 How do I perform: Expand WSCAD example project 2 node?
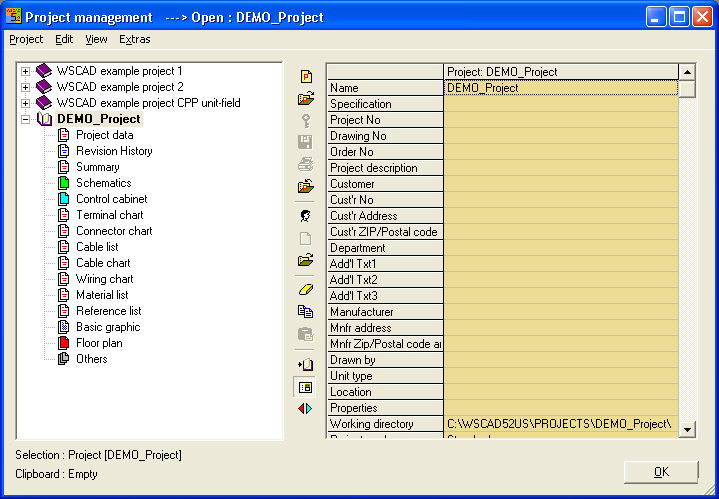point(25,87)
